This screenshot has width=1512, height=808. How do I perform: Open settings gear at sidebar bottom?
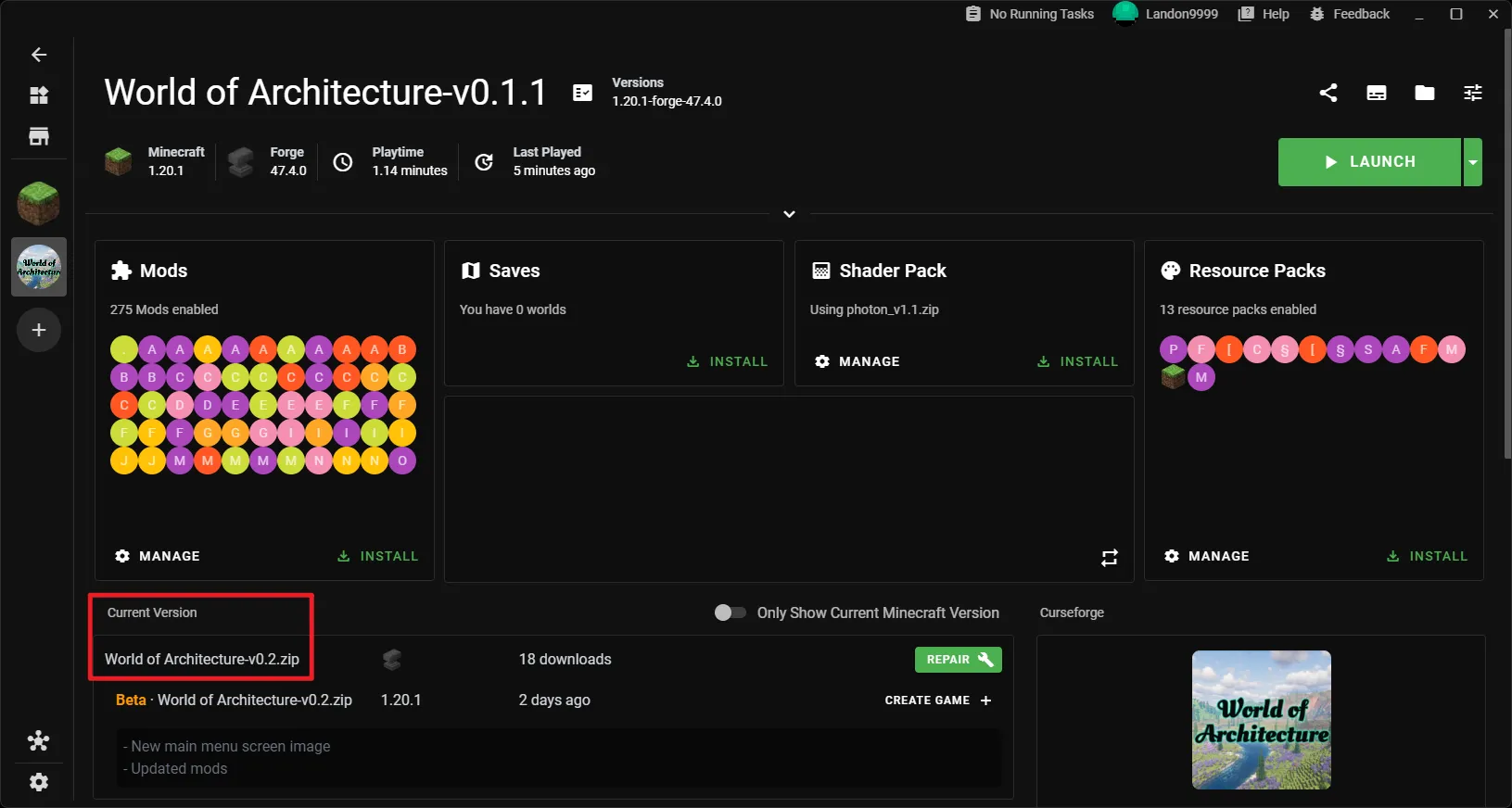click(x=39, y=782)
